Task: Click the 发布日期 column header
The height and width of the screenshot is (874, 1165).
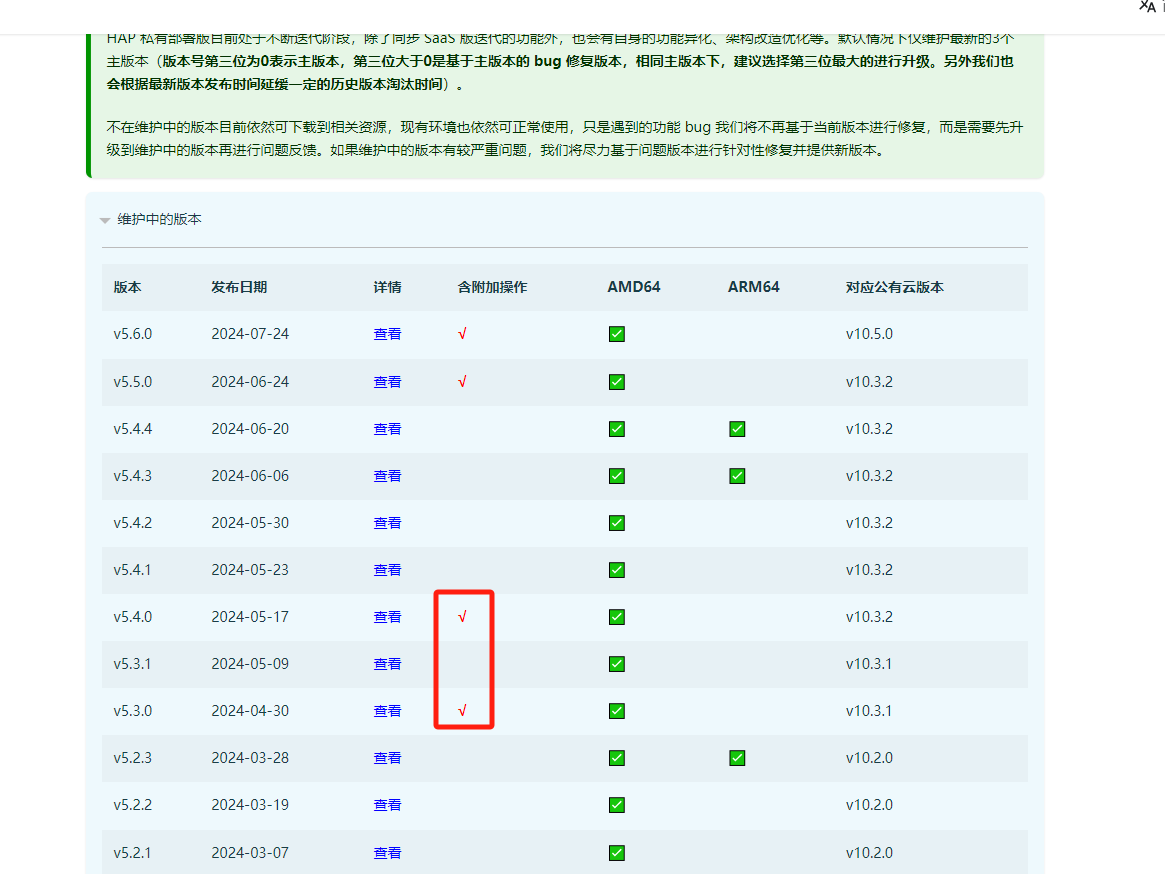Action: point(239,287)
